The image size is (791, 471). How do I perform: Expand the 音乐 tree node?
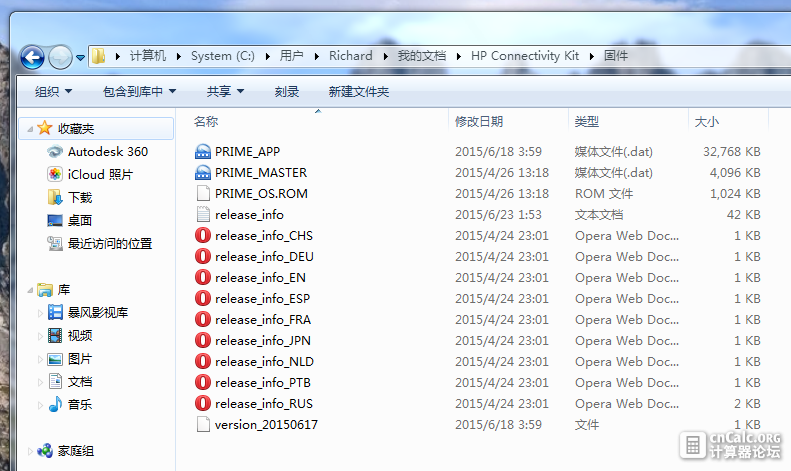click(40, 405)
